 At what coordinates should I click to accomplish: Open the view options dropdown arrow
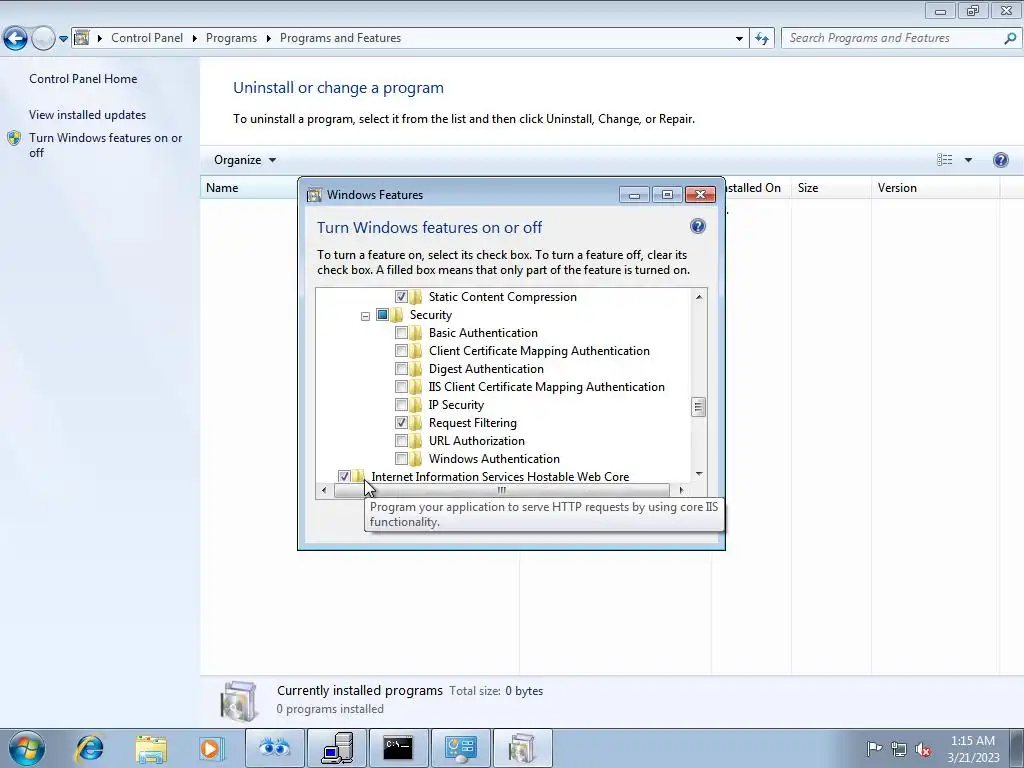click(968, 160)
